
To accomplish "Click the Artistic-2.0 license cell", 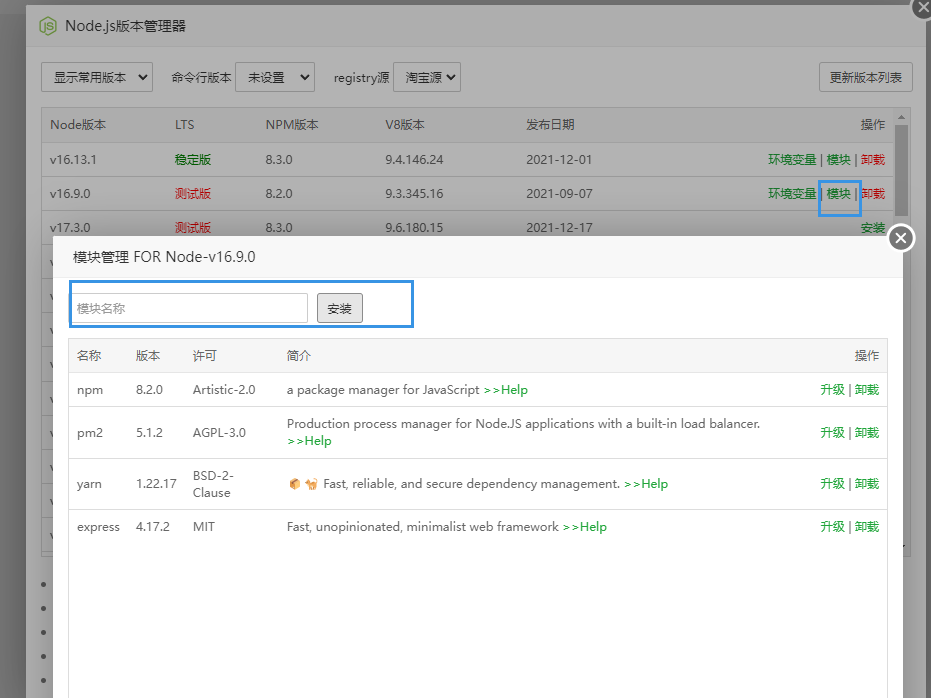I will coord(224,390).
